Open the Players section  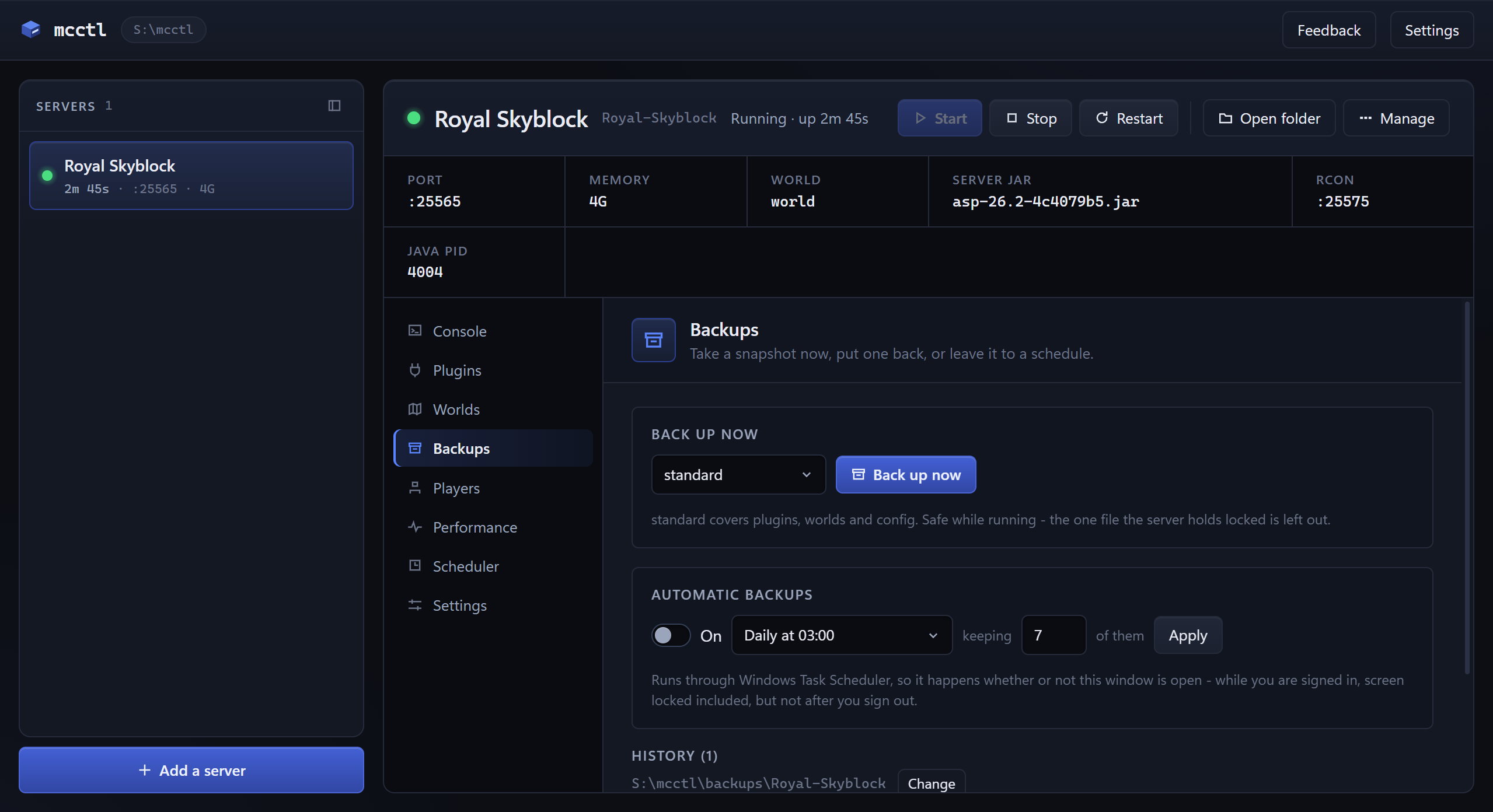[x=493, y=488]
